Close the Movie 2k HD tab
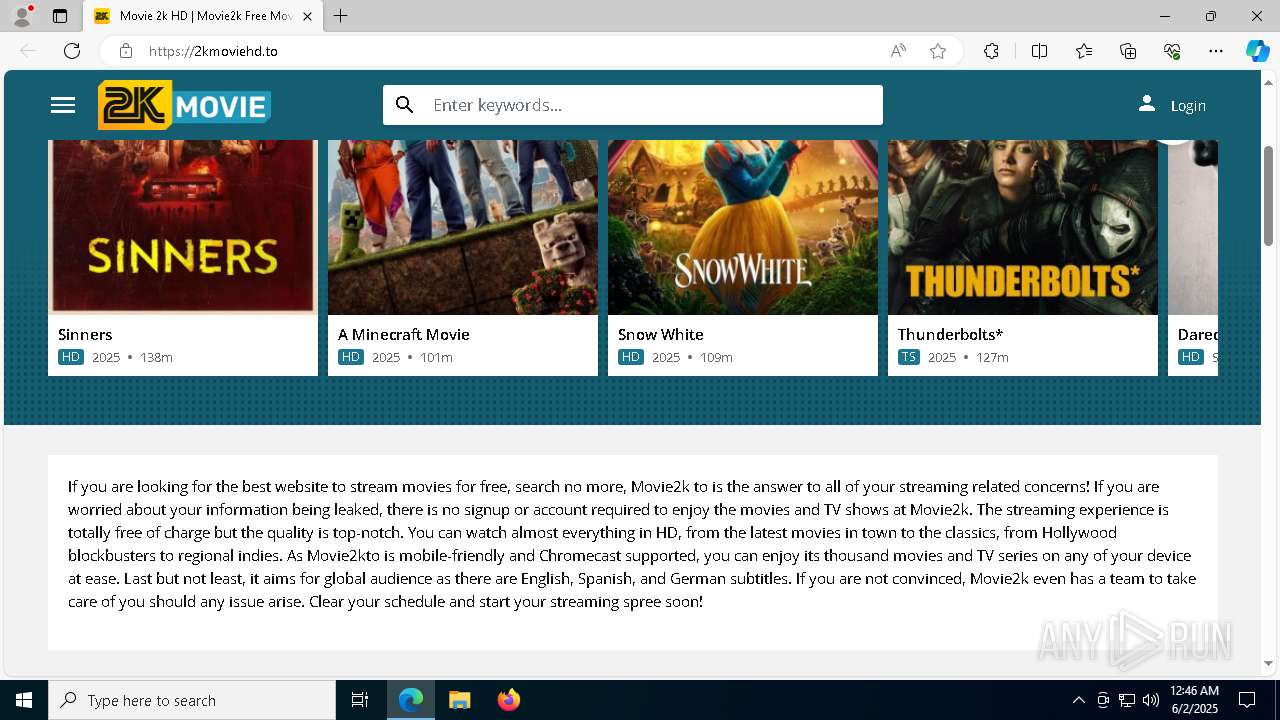The height and width of the screenshot is (720, 1280). pos(307,16)
